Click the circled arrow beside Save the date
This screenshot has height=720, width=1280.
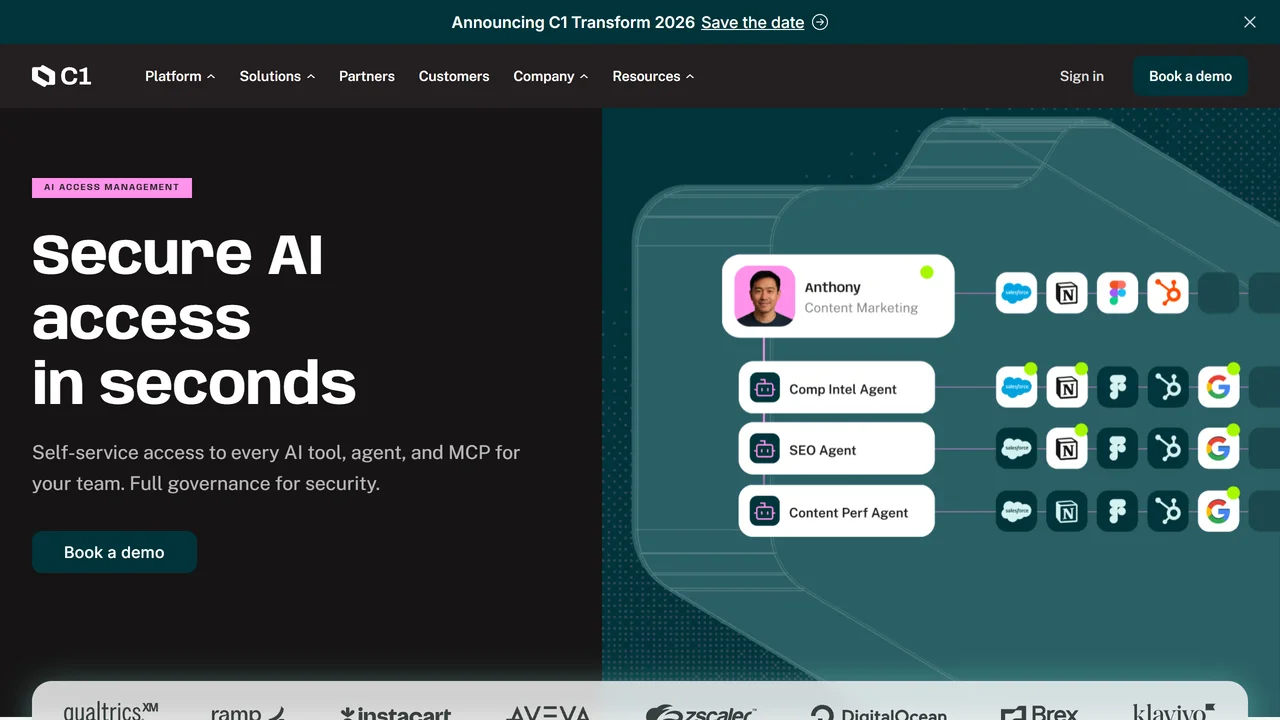coord(820,22)
